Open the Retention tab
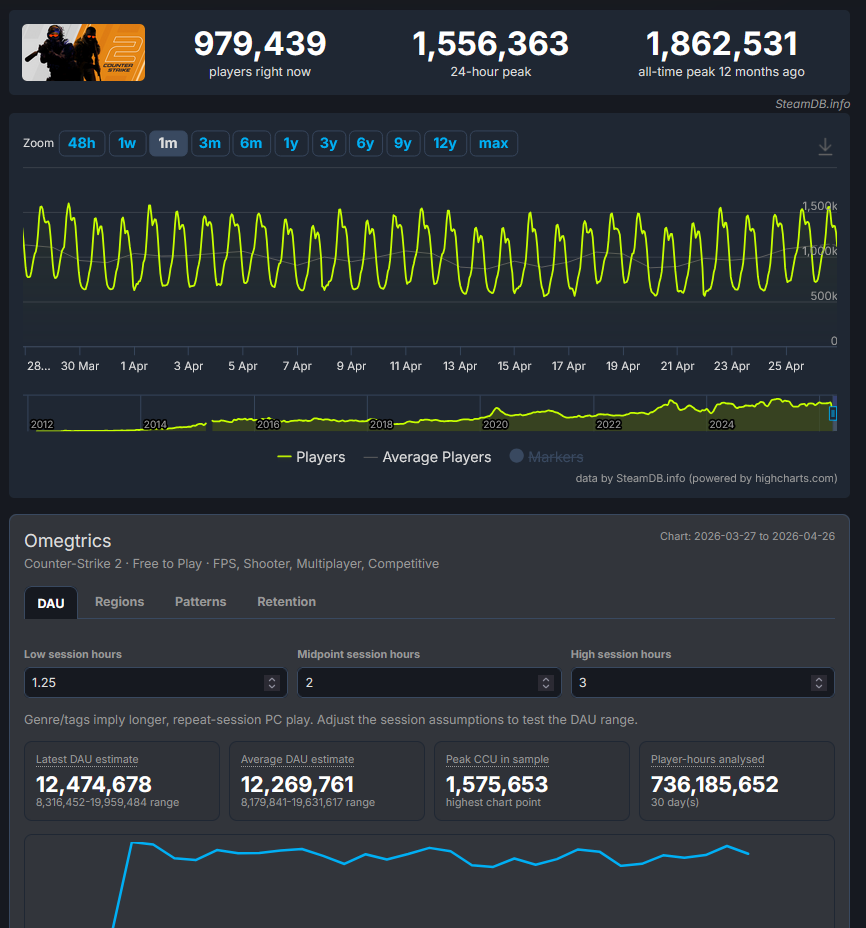This screenshot has width=866, height=928. click(x=286, y=601)
